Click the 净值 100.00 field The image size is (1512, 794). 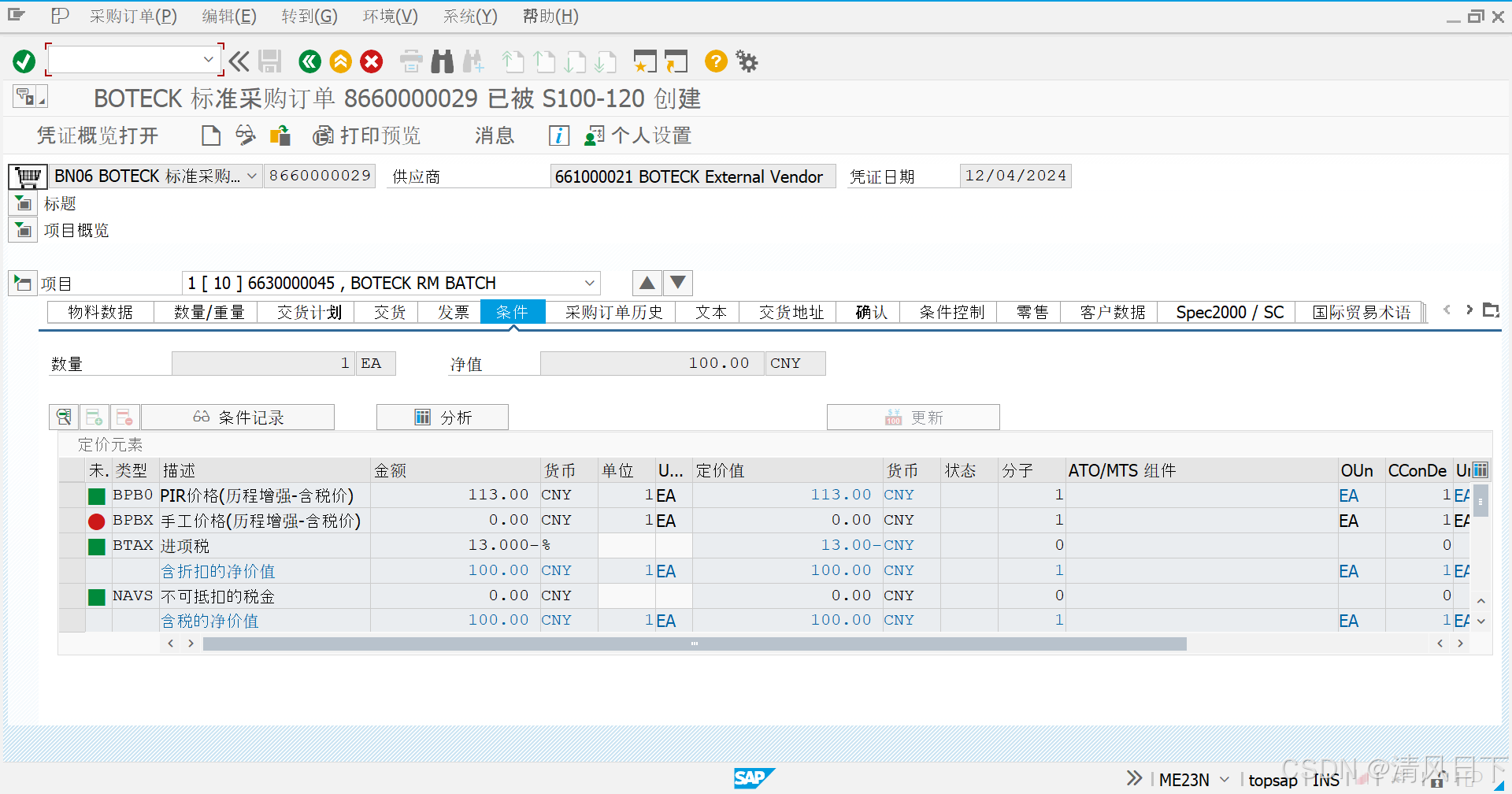tap(652, 363)
